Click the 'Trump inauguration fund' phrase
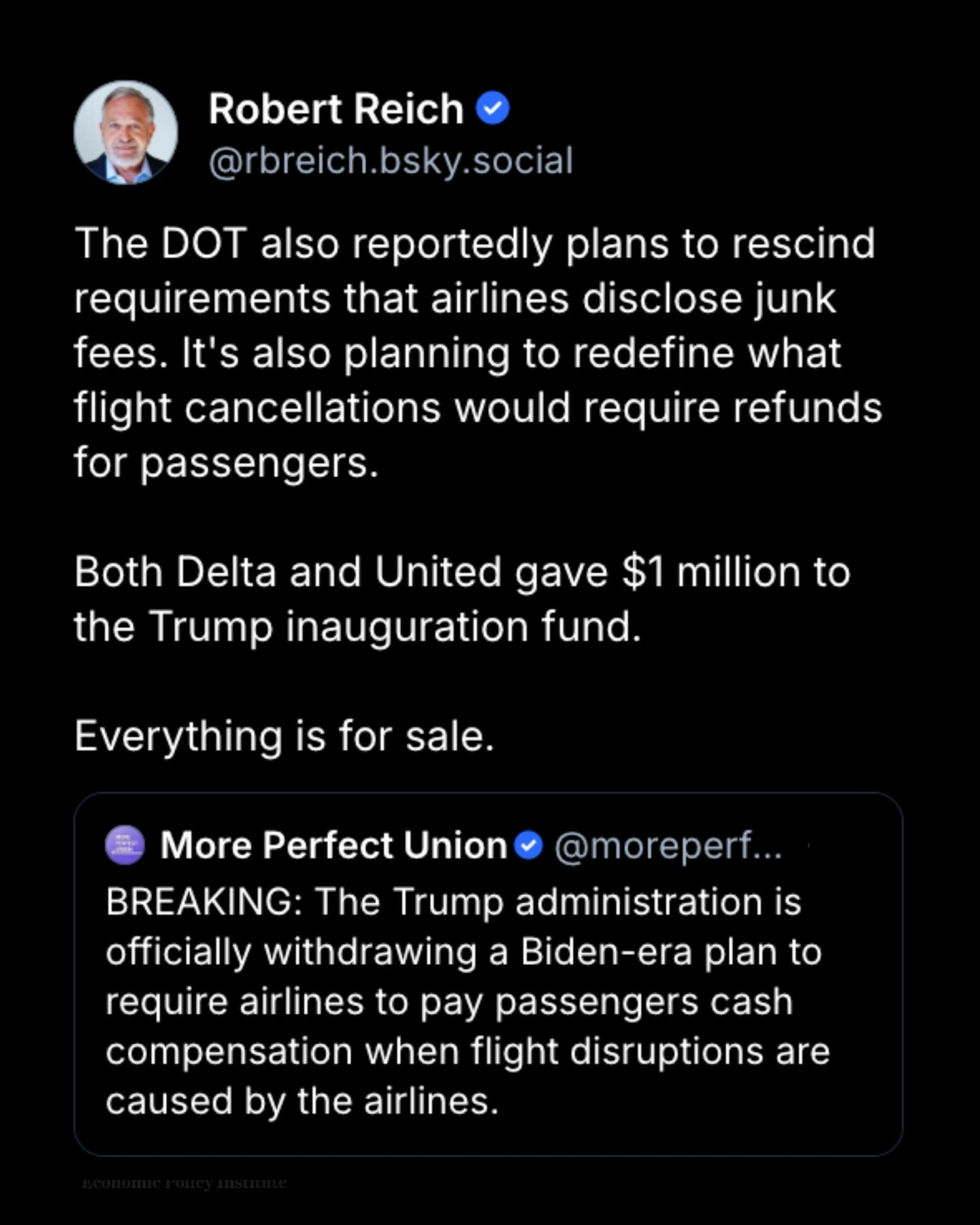This screenshot has height=1225, width=980. point(395,626)
